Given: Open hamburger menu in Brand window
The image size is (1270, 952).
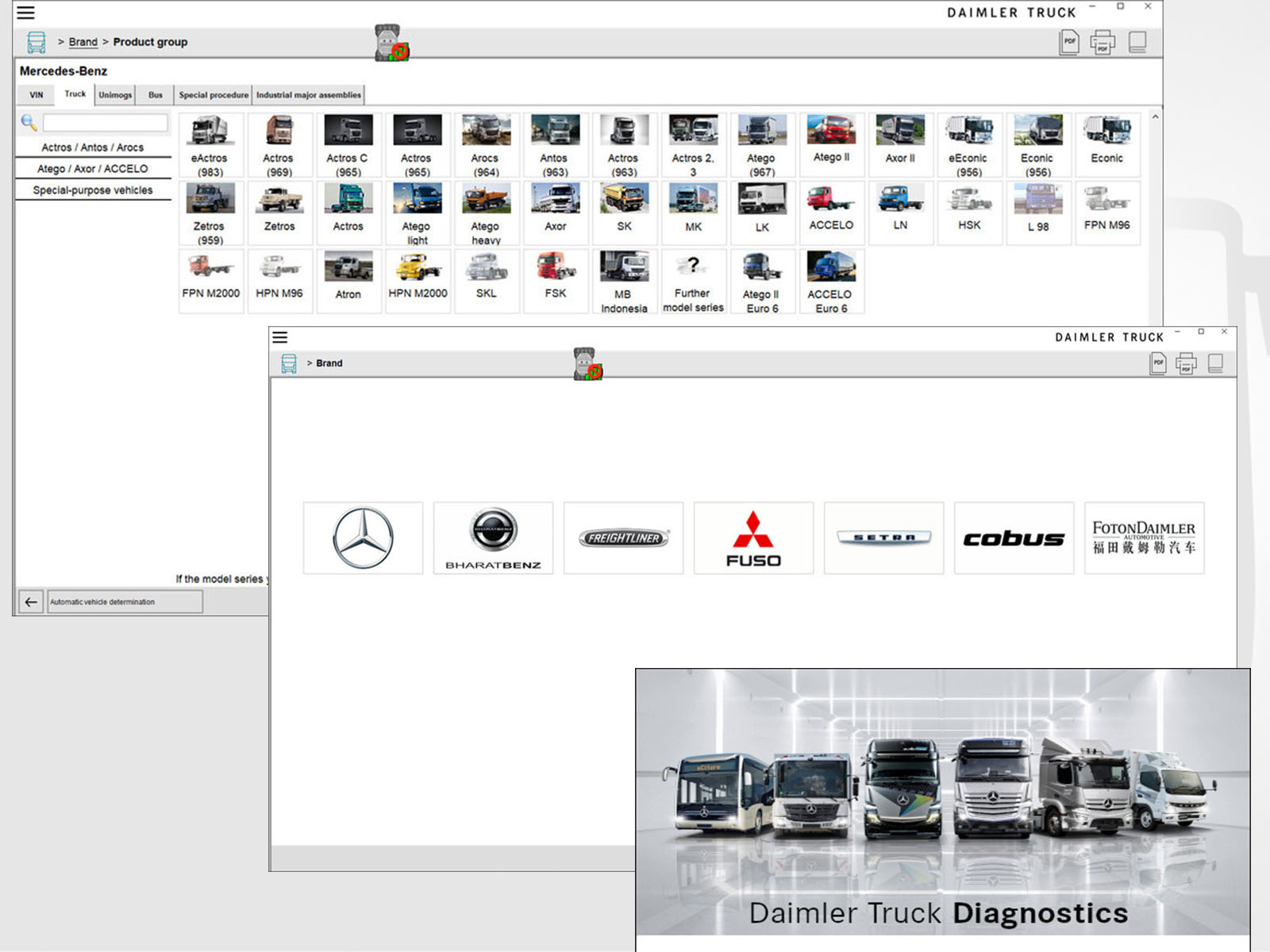Looking at the screenshot, I should tap(280, 337).
